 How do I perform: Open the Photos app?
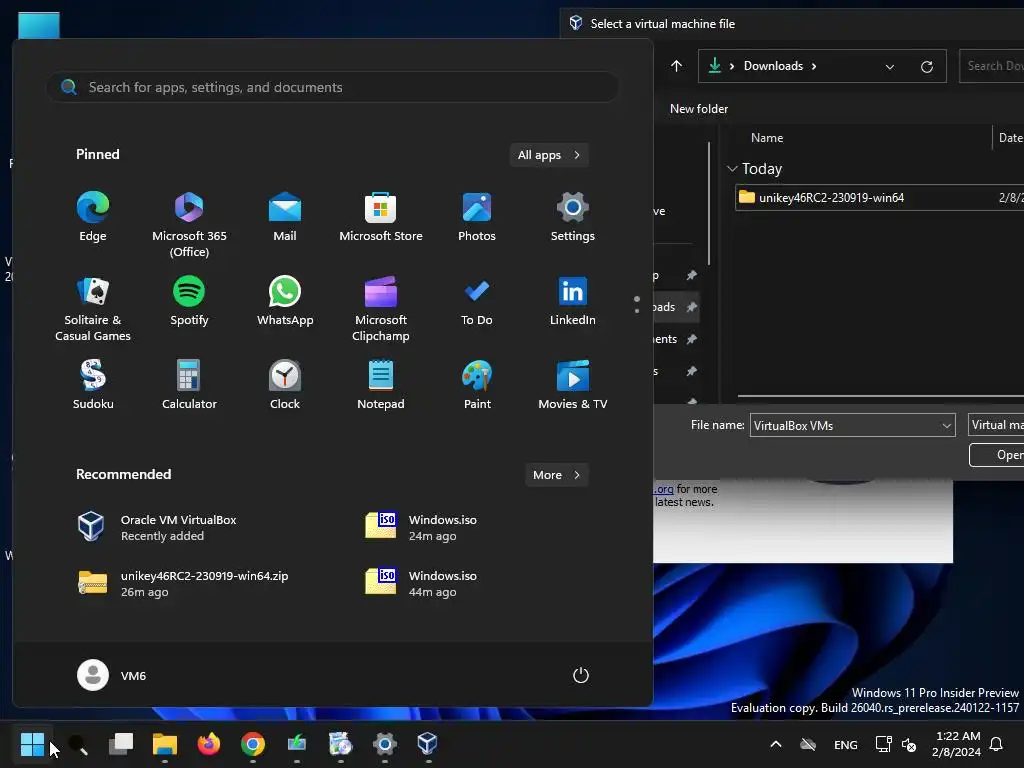tap(477, 217)
